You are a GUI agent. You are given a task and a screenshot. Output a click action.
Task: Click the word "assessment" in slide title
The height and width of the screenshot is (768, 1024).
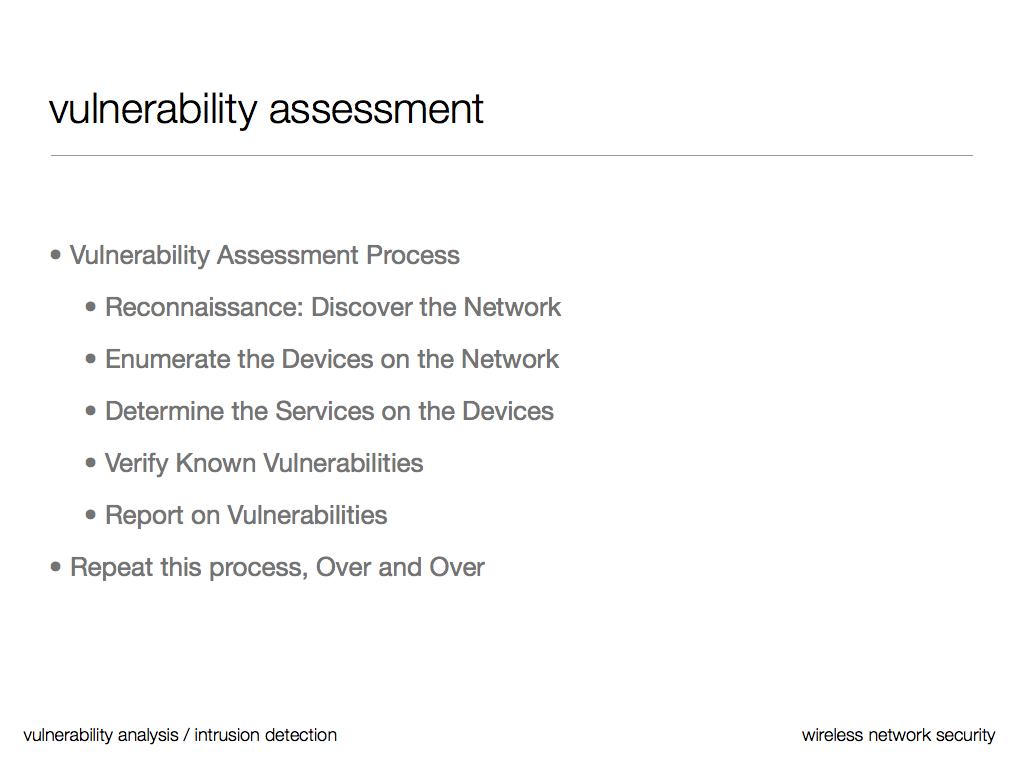[x=376, y=109]
